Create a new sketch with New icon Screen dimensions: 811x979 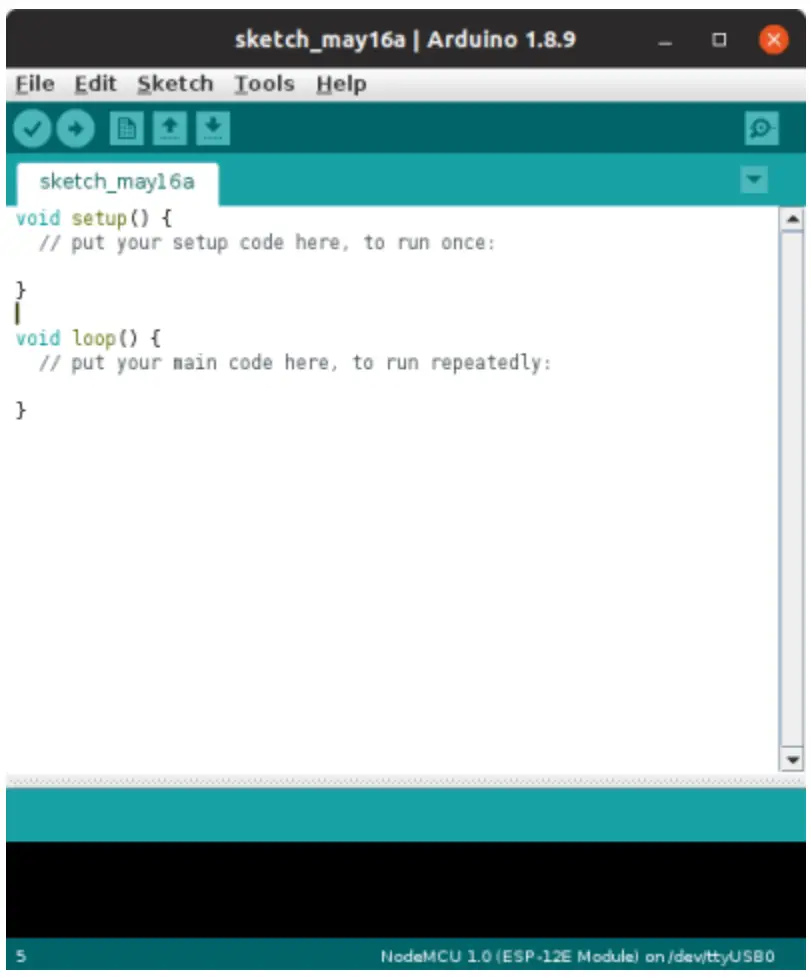(126, 129)
